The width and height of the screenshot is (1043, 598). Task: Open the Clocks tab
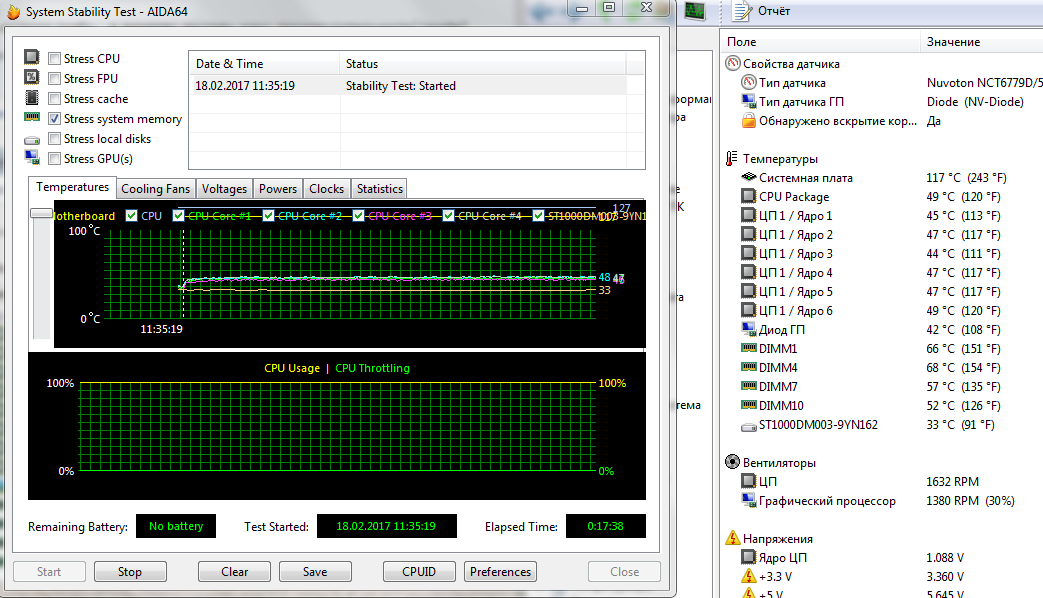(327, 189)
